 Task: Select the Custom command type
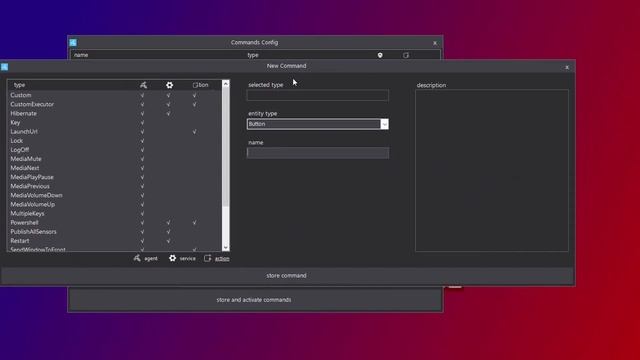point(115,95)
